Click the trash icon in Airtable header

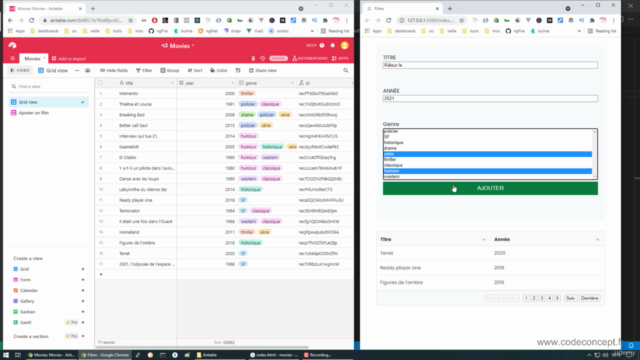(253, 58)
